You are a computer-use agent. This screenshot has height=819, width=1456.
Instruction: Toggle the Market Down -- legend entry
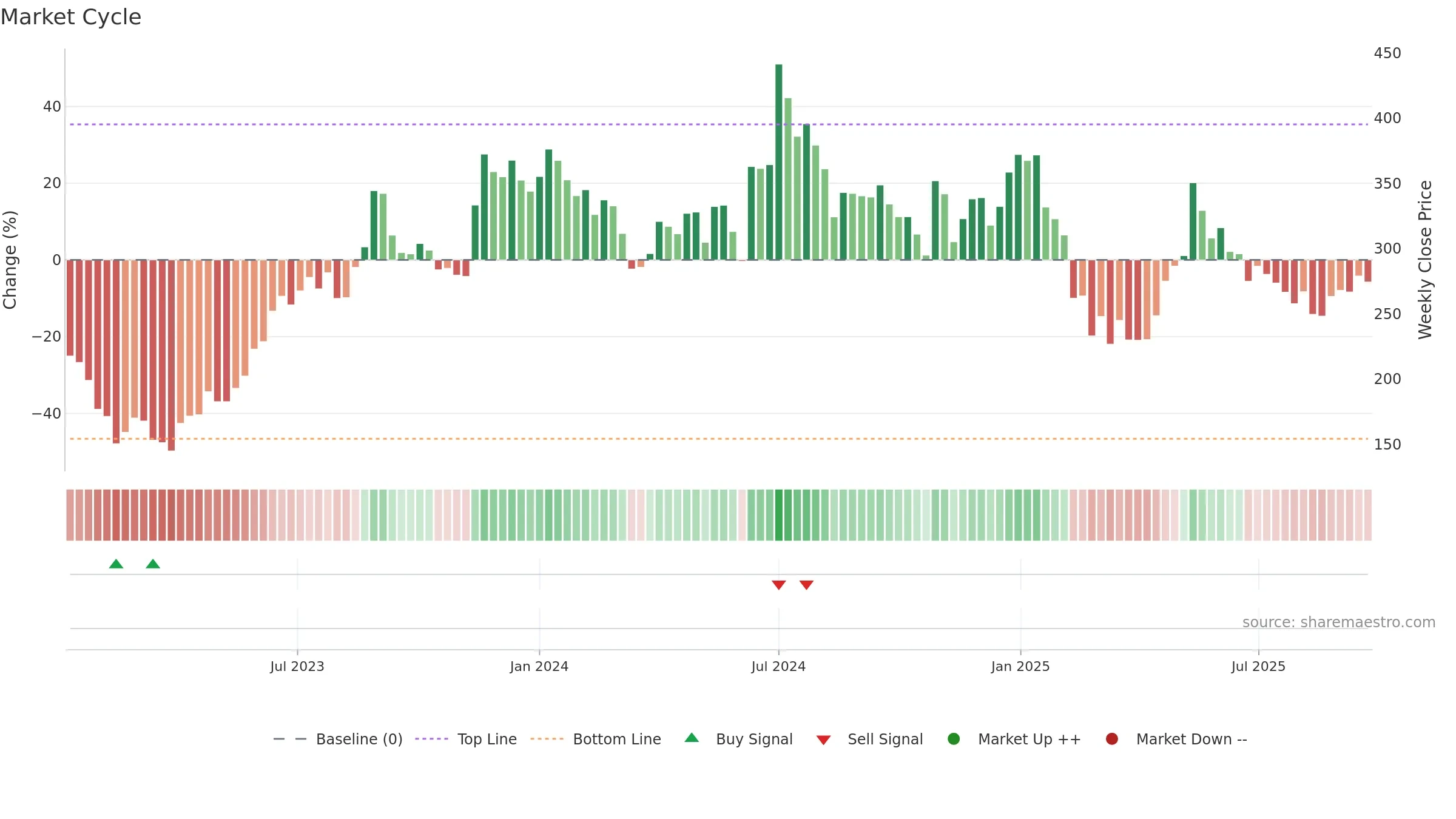[1176, 739]
